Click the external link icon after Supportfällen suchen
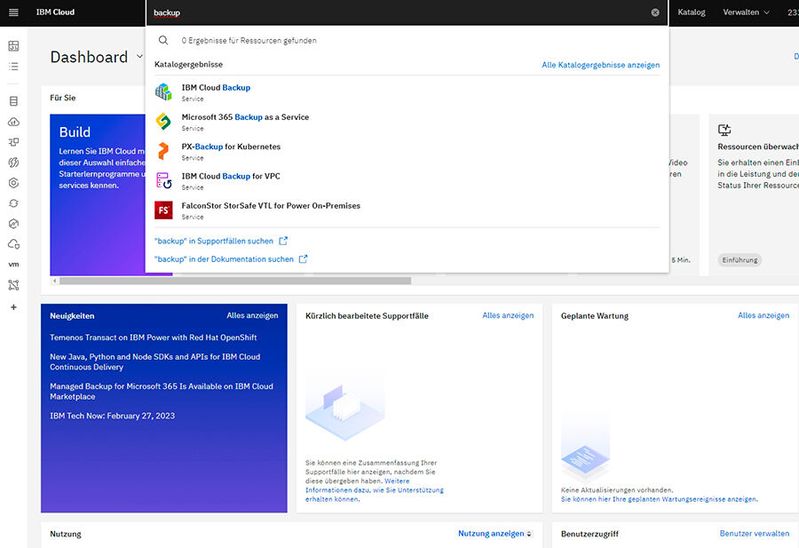Image resolution: width=799 pixels, height=548 pixels. click(283, 241)
